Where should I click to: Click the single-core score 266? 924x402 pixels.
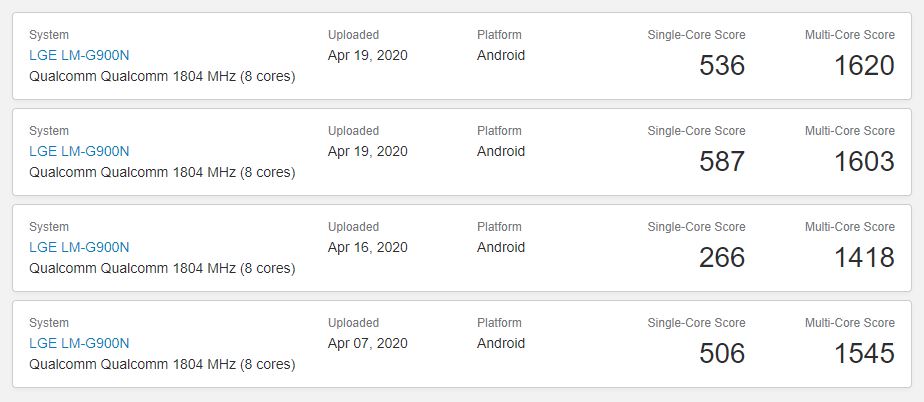coord(722,258)
